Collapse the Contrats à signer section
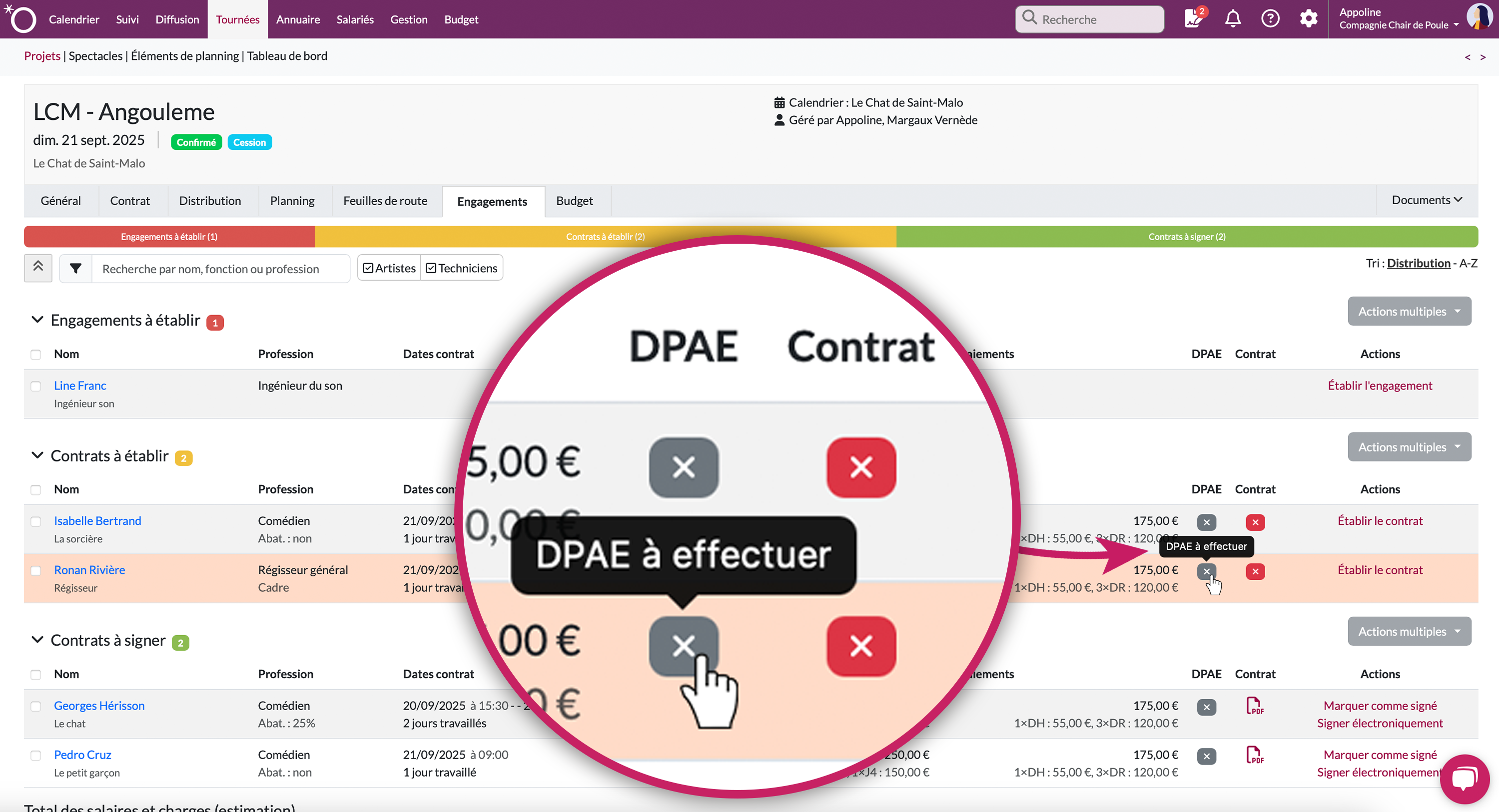The height and width of the screenshot is (812, 1499). [x=37, y=639]
